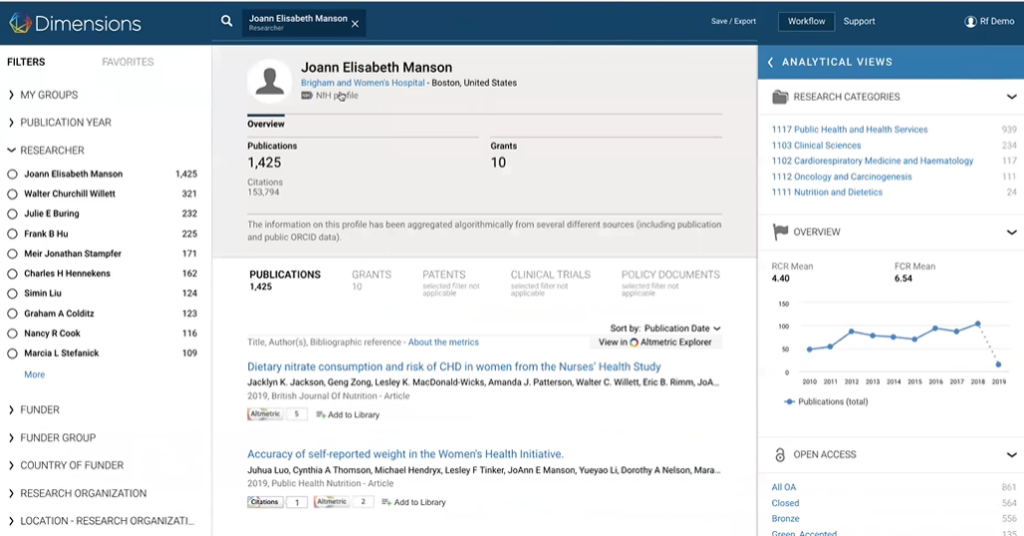Open the Support menu
The image size is (1024, 536).
859,22
